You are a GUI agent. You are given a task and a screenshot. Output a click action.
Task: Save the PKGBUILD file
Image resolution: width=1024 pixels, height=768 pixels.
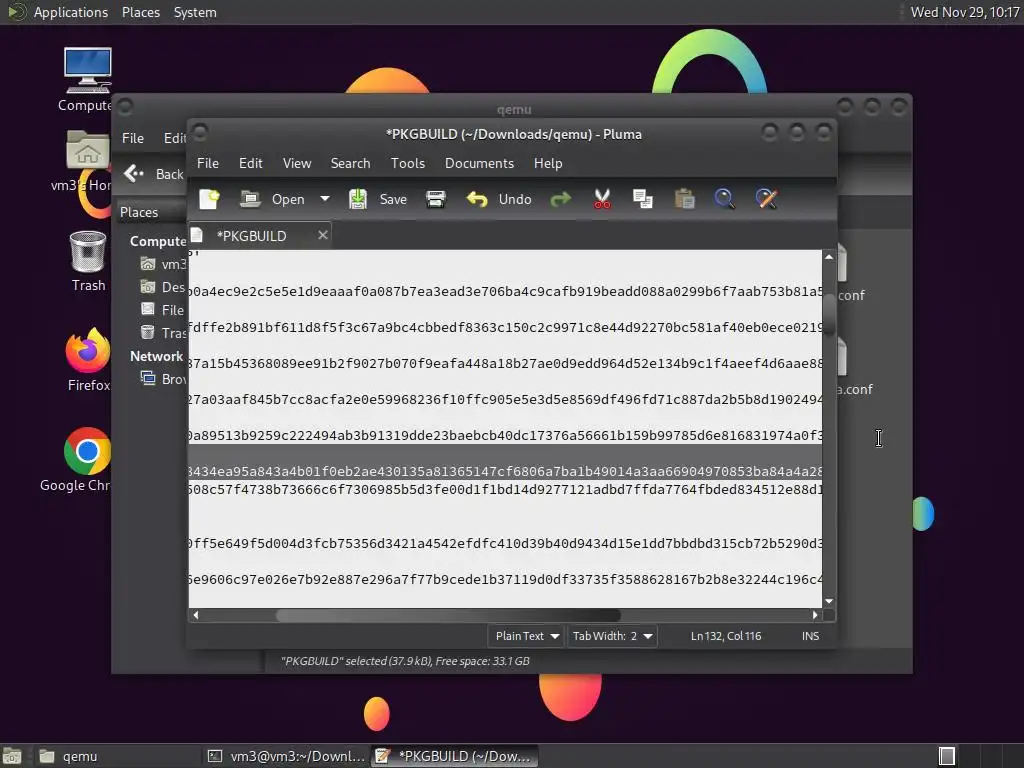(378, 199)
